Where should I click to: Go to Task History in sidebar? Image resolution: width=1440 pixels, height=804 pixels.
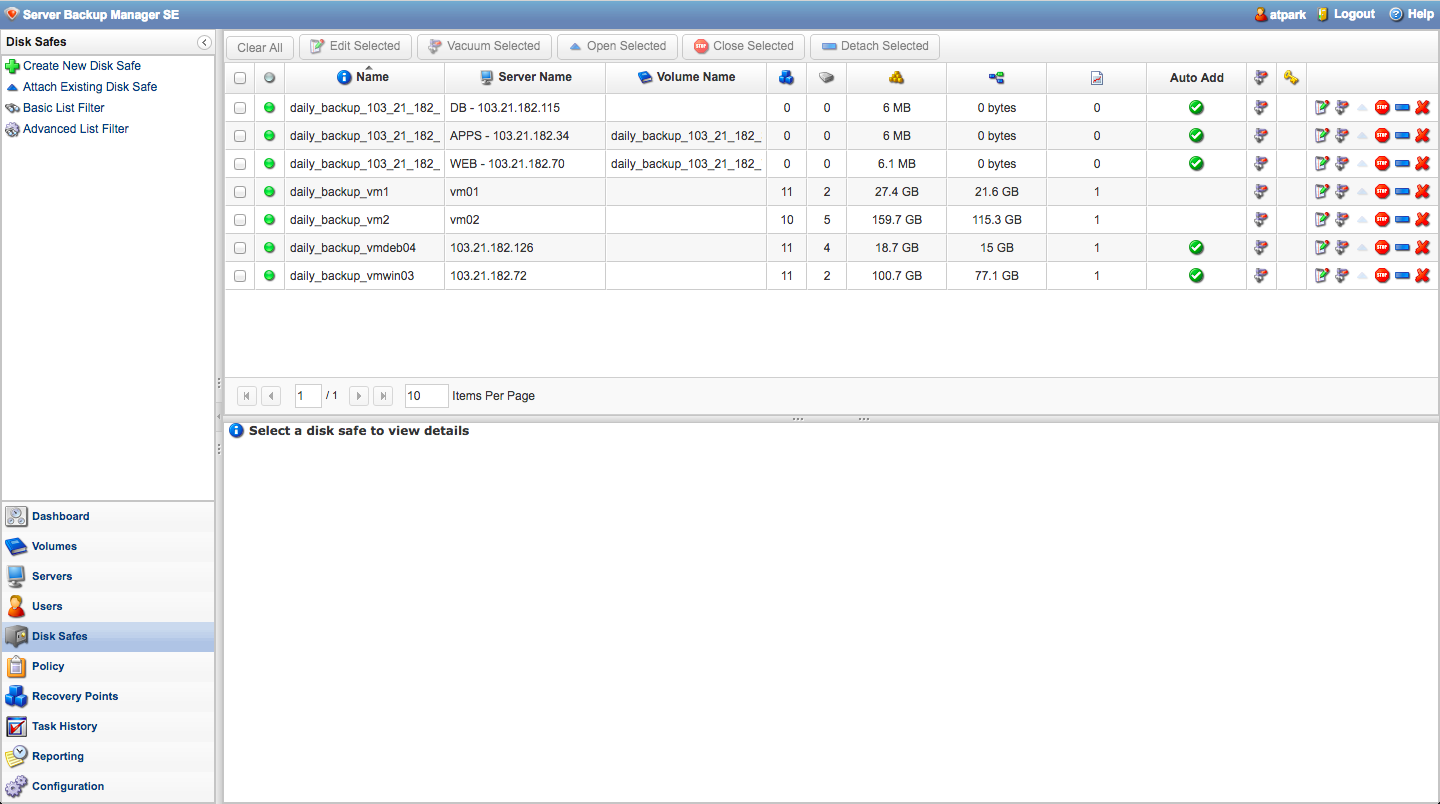(x=64, y=726)
